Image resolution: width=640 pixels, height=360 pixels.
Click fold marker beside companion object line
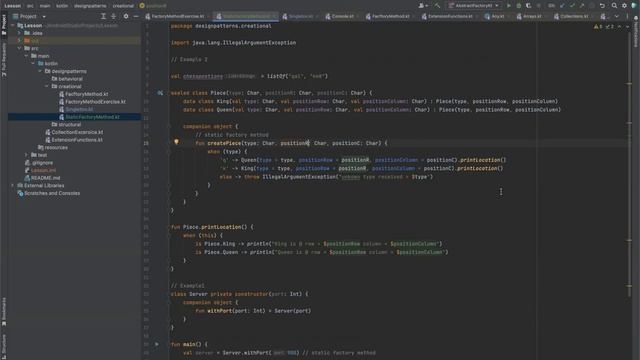pyautogui.click(x=169, y=127)
